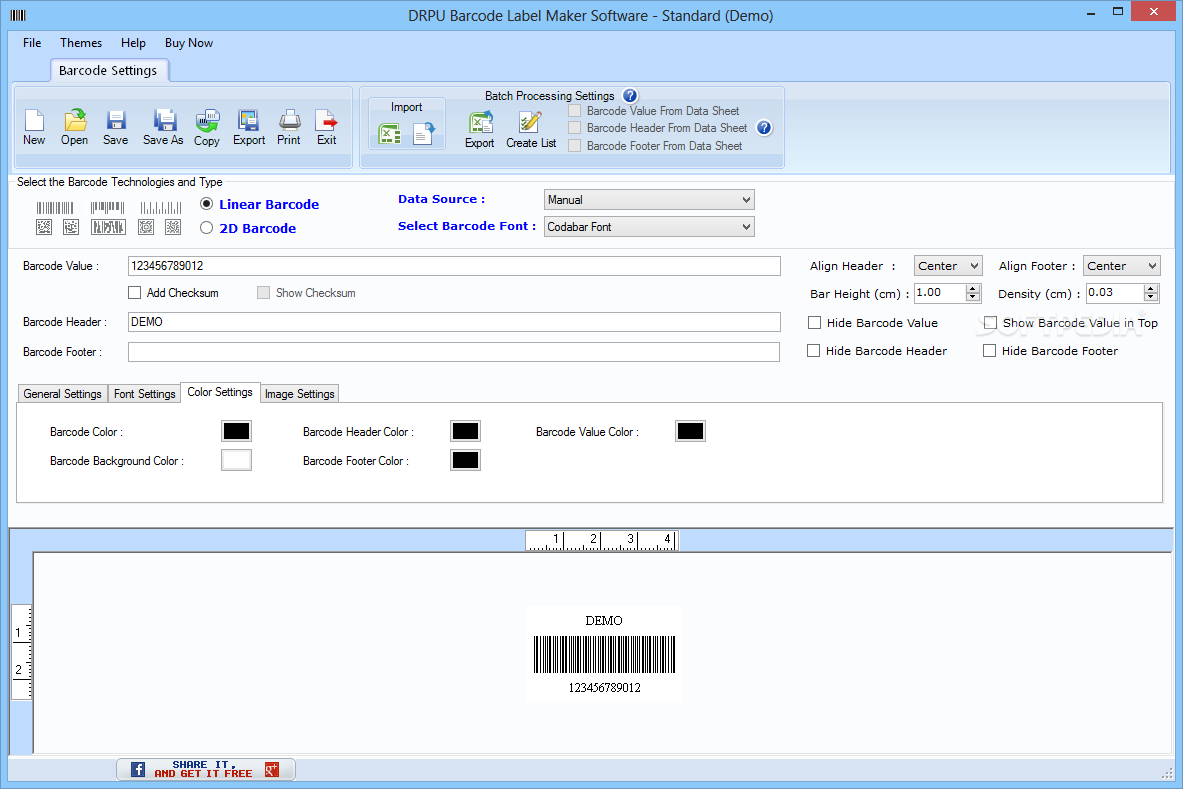Toggle Barcode Value From Data Sheet checkbox
The image size is (1183, 789).
575,111
